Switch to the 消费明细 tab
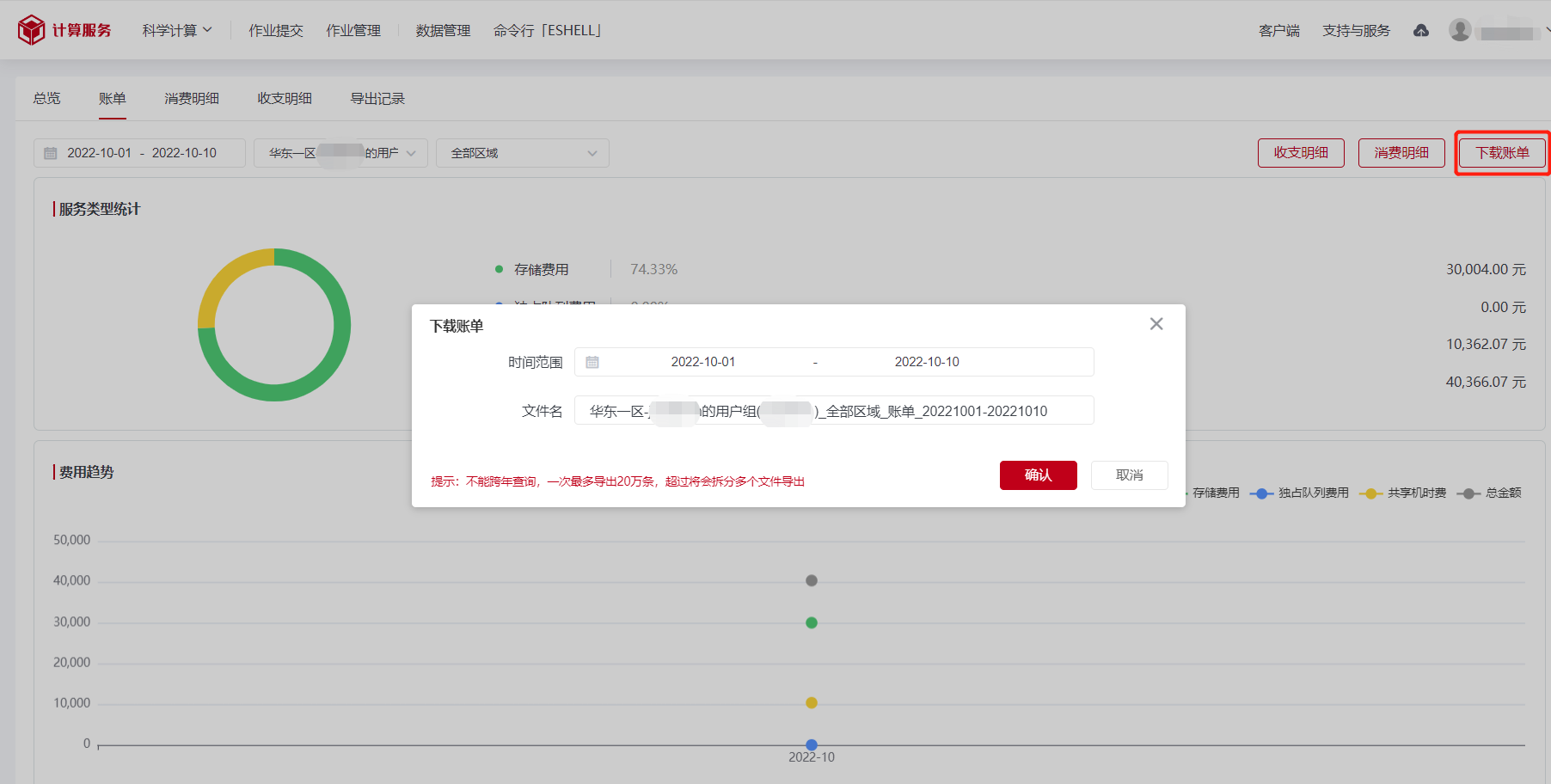1551x784 pixels. click(192, 99)
